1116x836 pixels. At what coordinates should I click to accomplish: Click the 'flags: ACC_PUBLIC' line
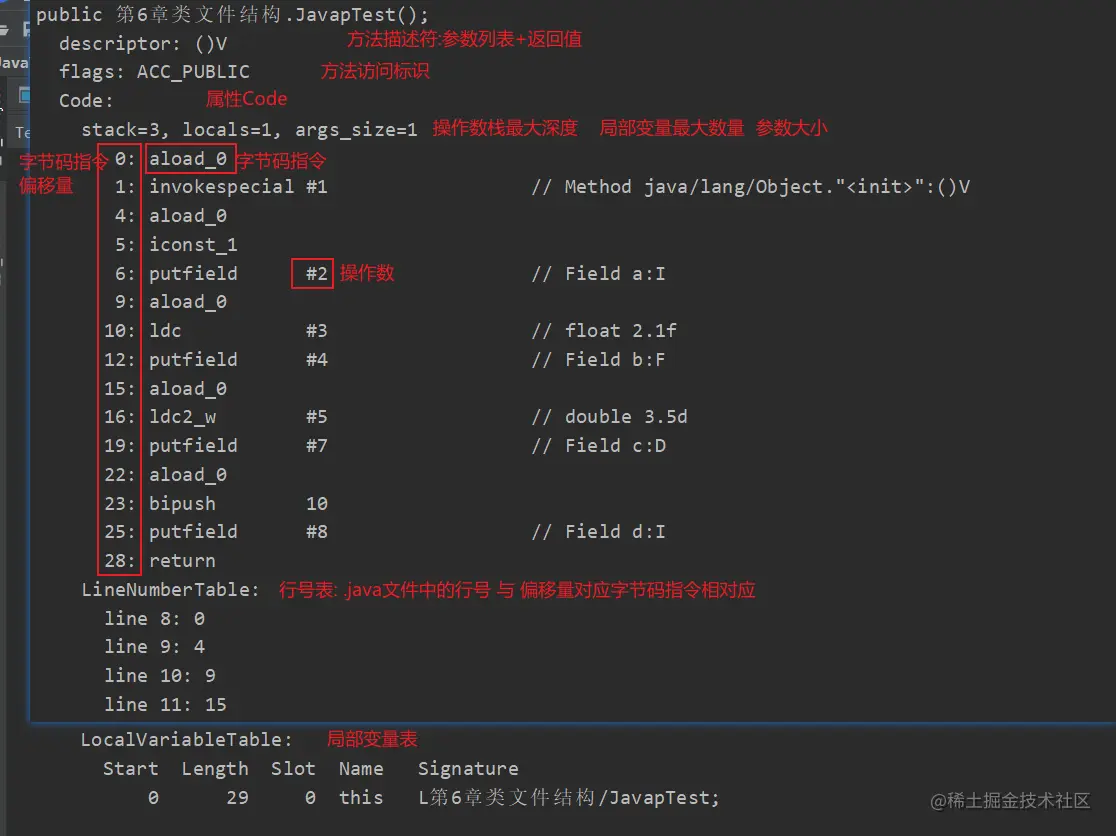[x=154, y=72]
